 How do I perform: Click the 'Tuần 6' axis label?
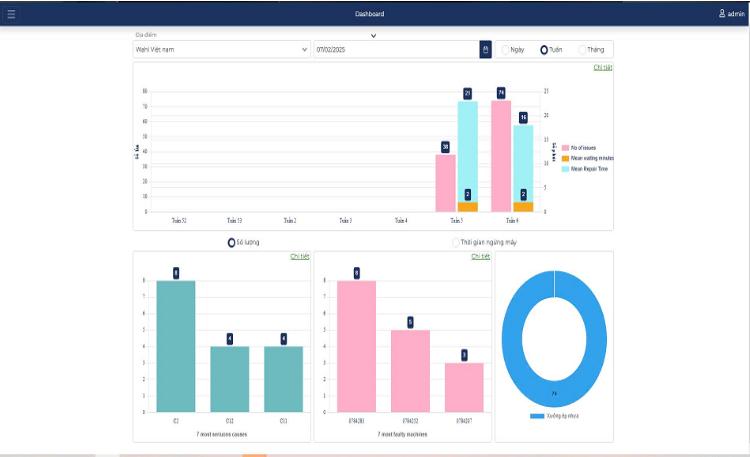point(512,221)
